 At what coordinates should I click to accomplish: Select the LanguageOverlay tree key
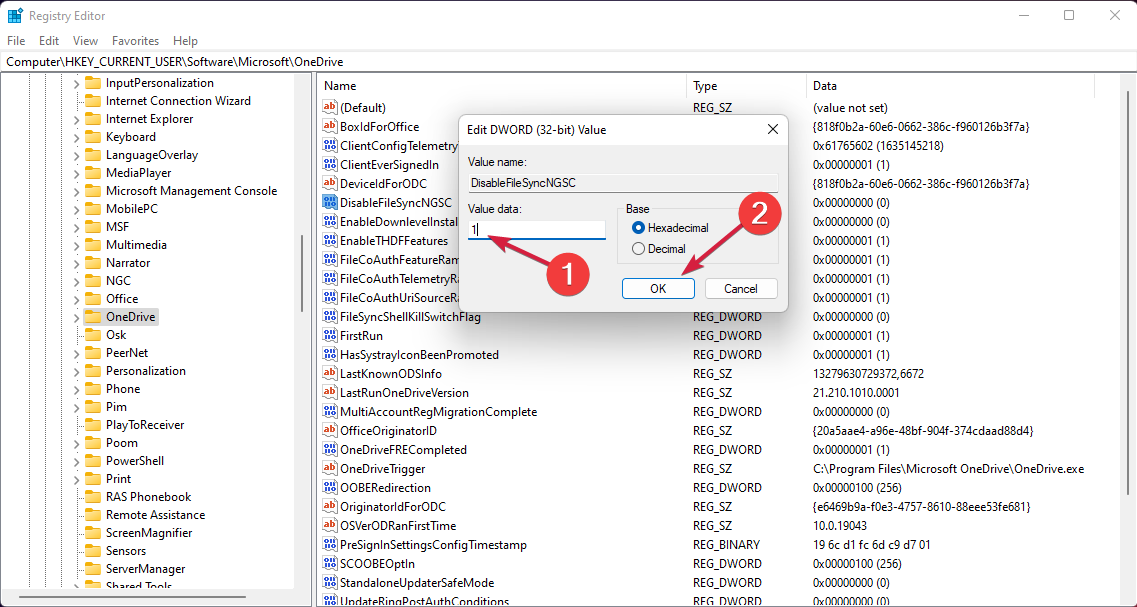[152, 155]
